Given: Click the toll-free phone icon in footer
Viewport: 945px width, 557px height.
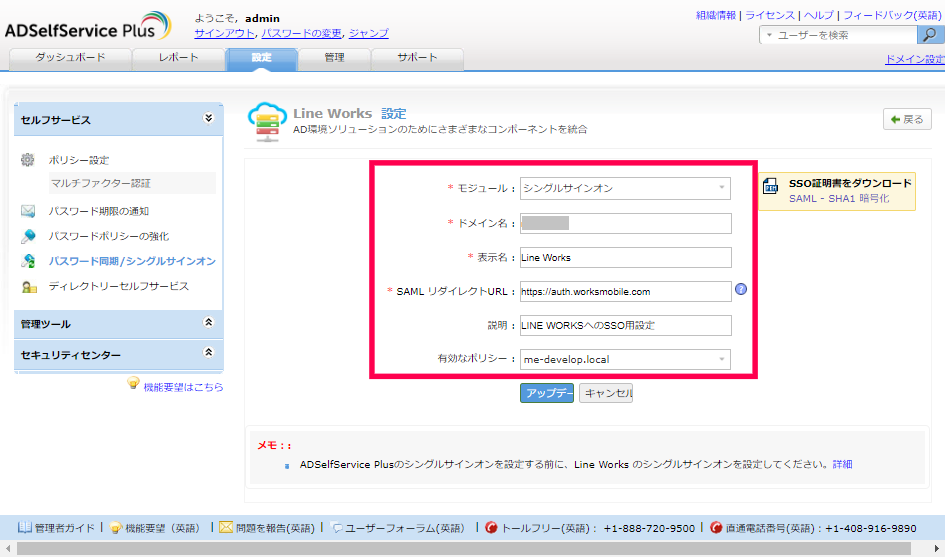Looking at the screenshot, I should [x=491, y=527].
